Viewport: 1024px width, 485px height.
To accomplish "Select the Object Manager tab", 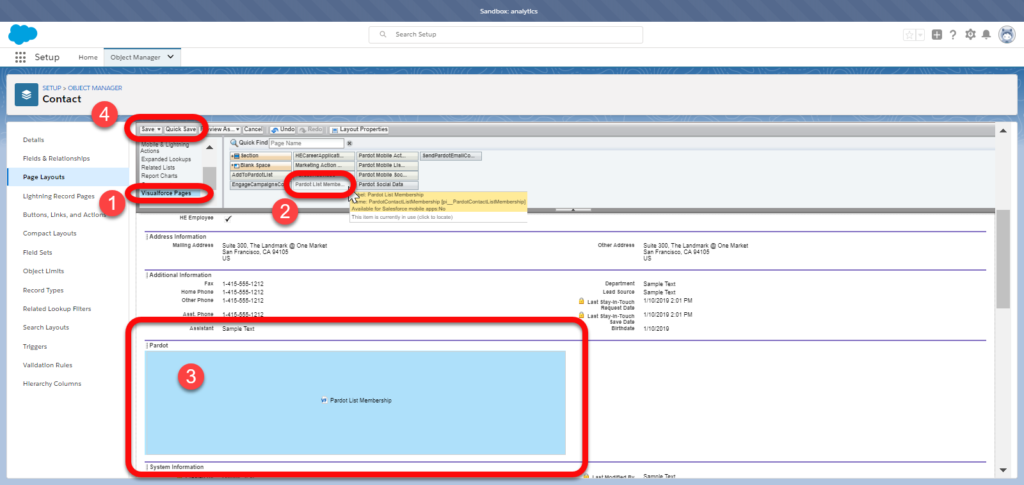I will pos(135,57).
